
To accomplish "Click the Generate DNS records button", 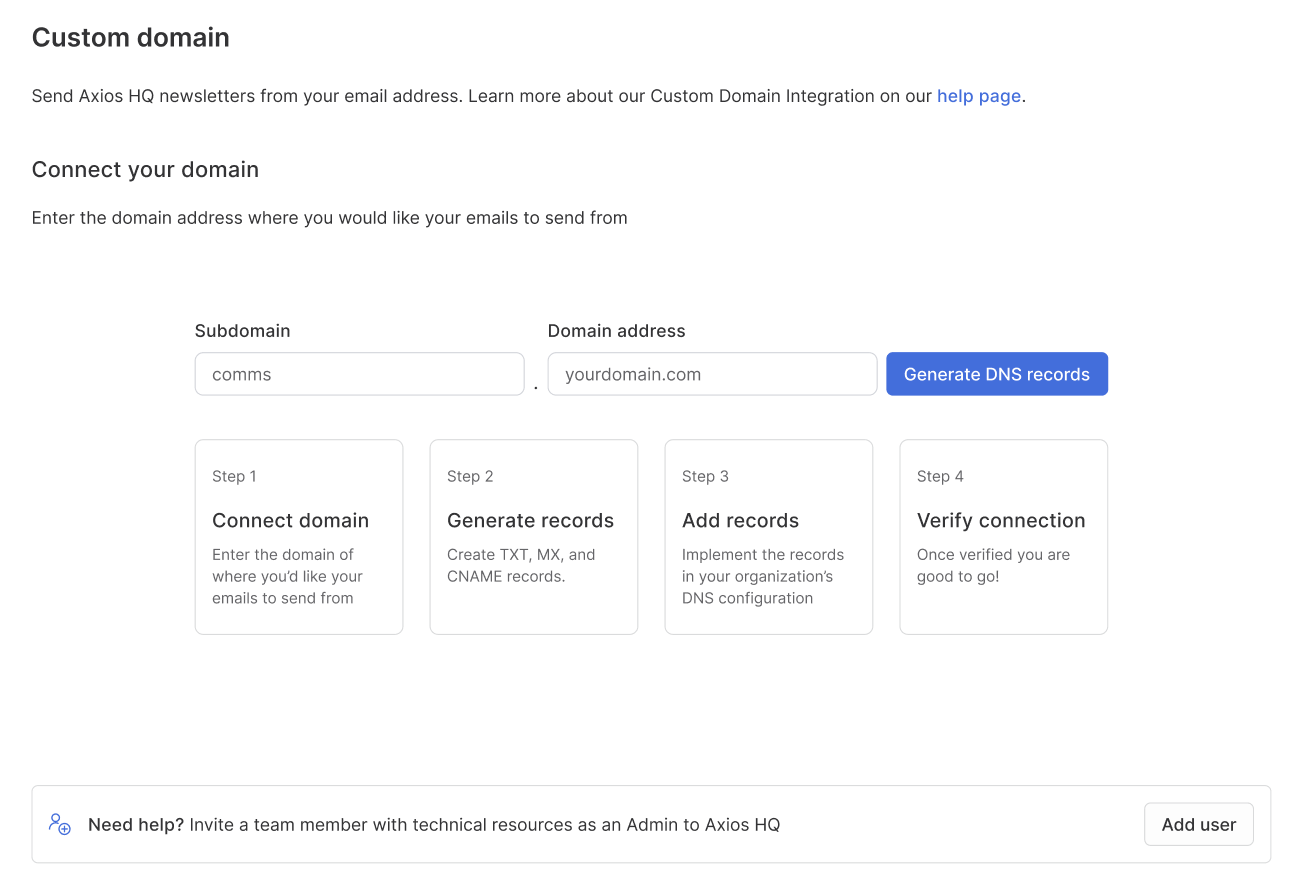I will [996, 374].
